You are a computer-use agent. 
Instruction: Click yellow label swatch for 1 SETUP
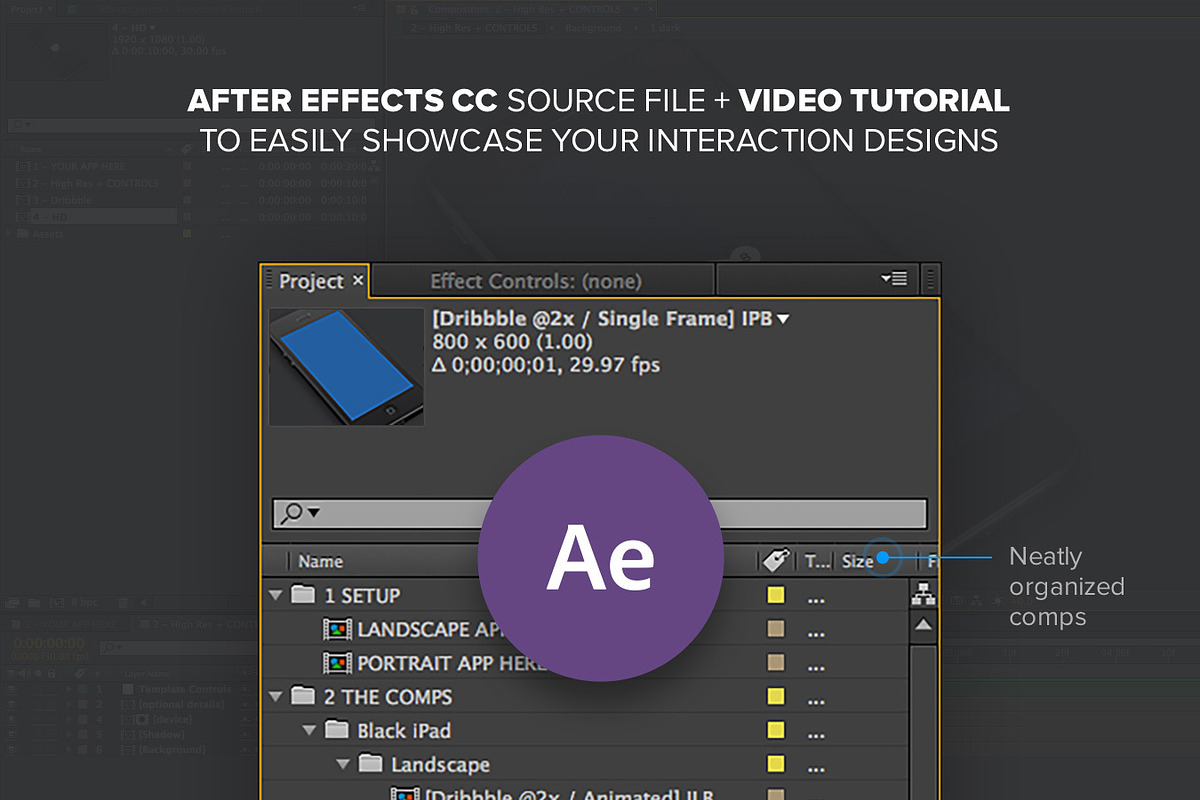775,596
